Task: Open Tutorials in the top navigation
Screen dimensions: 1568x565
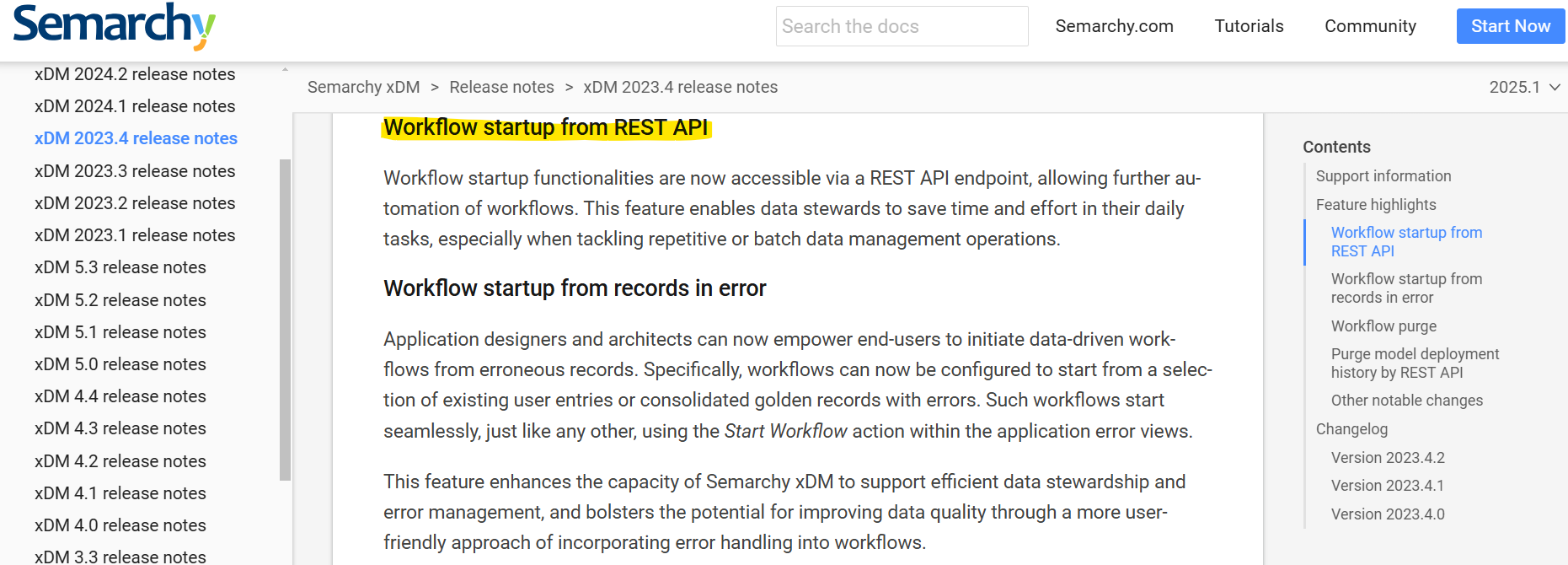Action: coord(1249,26)
